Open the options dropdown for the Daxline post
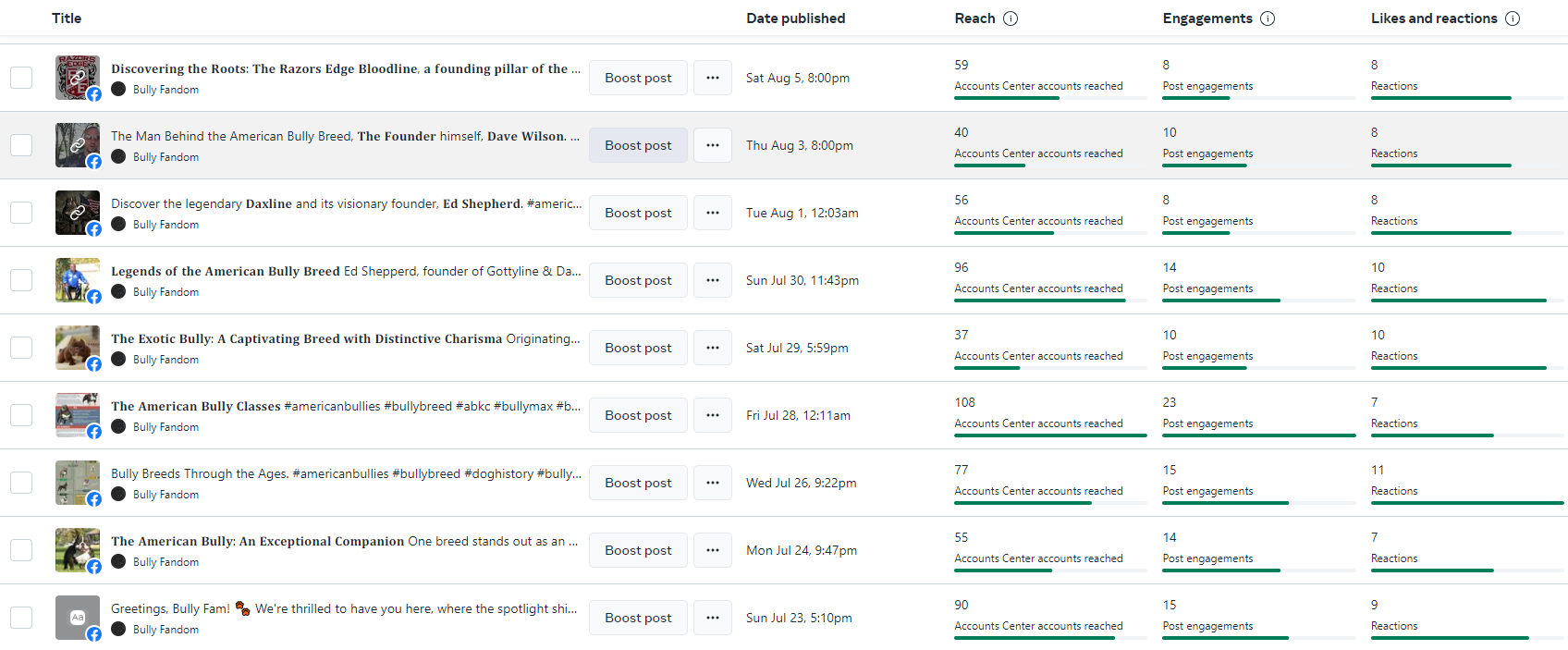The width and height of the screenshot is (1568, 650). pyautogui.click(x=713, y=213)
